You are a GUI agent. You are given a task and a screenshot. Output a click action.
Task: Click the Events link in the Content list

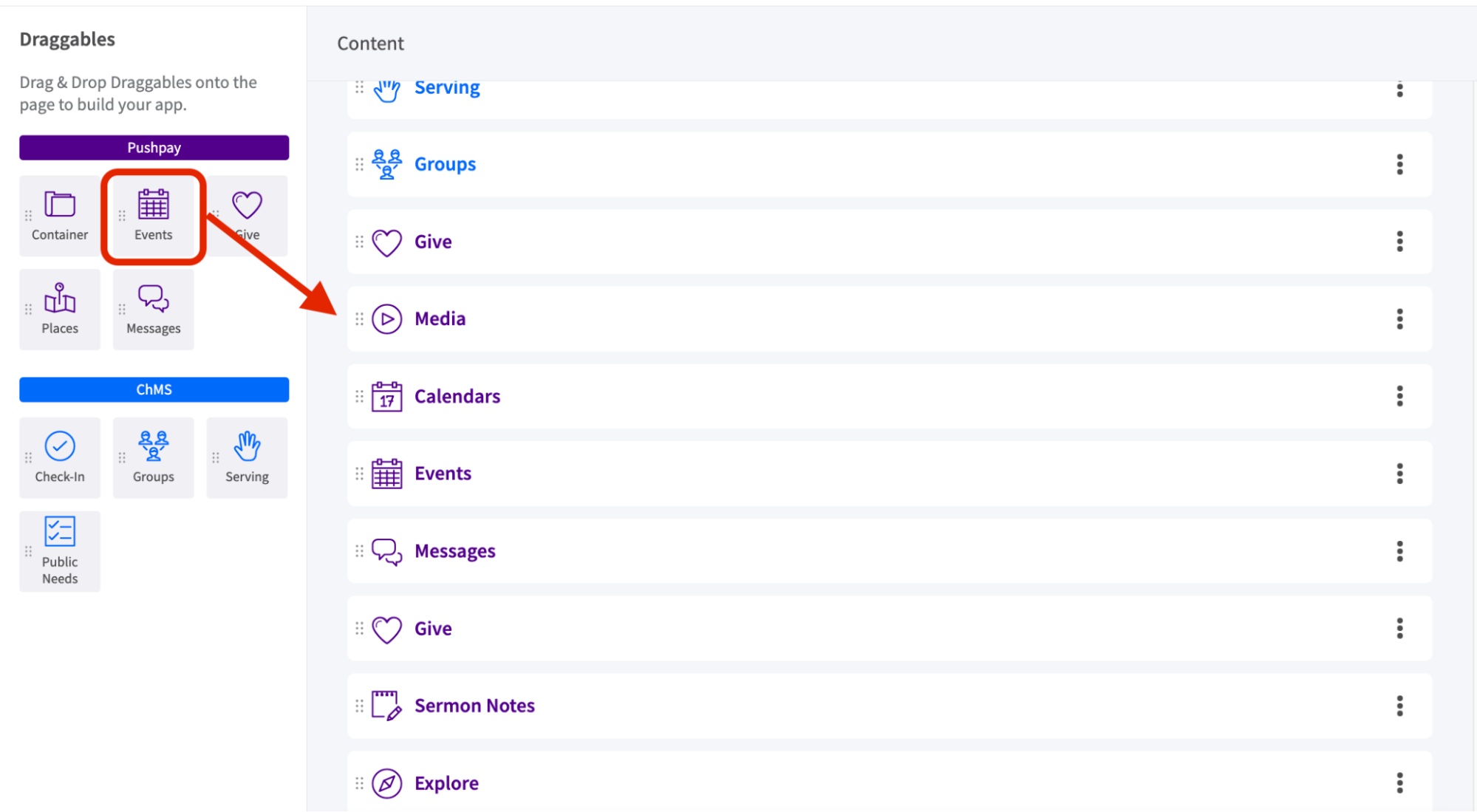pyautogui.click(x=443, y=473)
